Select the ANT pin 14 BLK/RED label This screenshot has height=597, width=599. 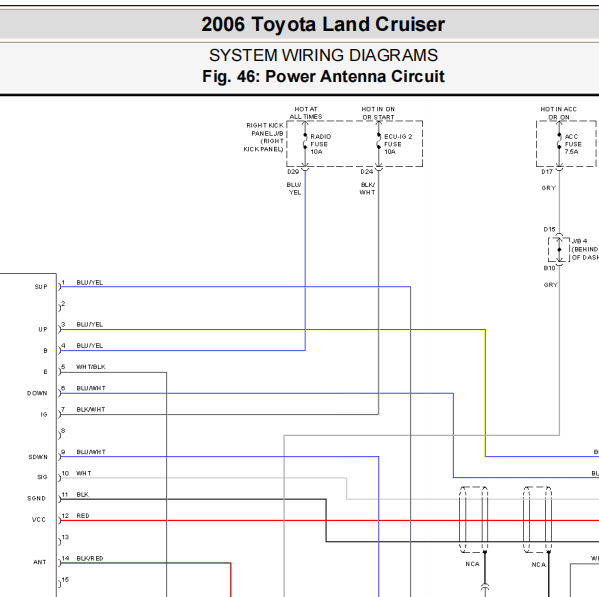(x=90, y=558)
